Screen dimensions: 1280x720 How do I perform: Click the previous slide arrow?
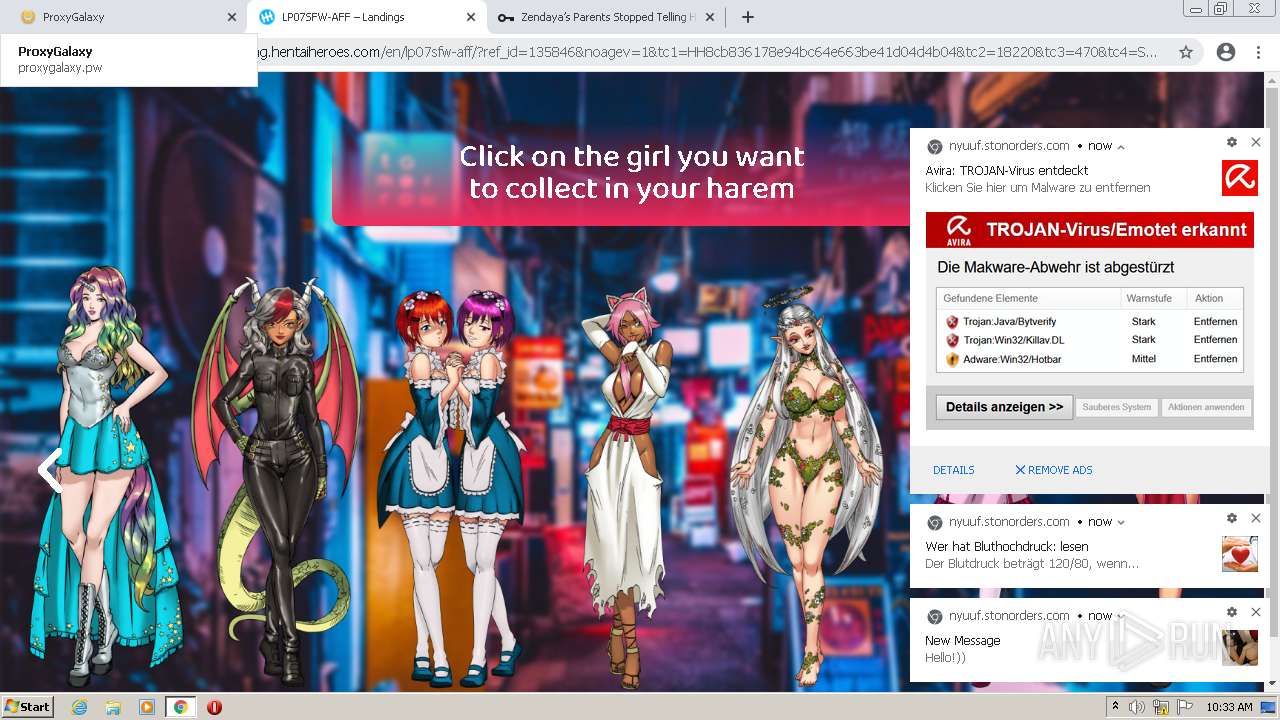coord(50,470)
